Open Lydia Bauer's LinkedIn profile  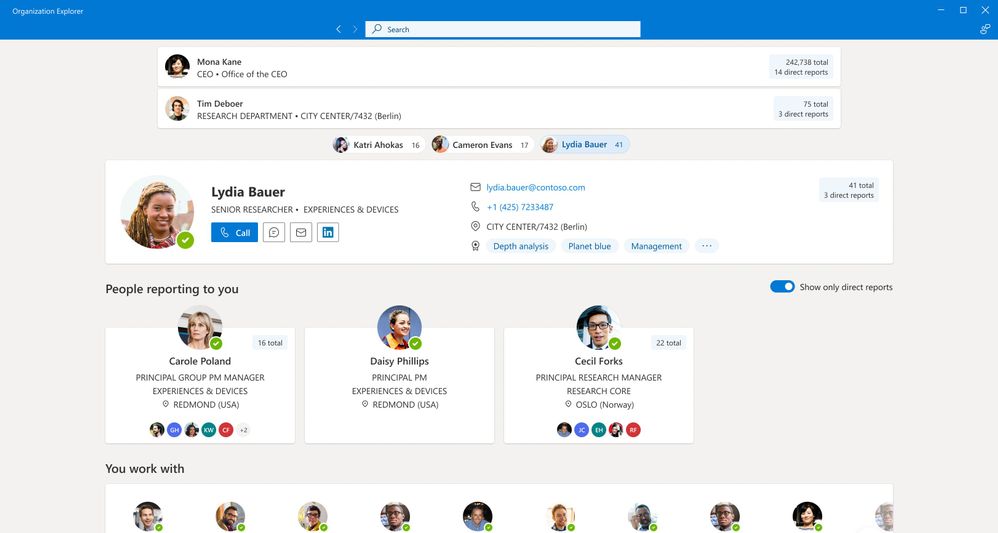click(328, 232)
